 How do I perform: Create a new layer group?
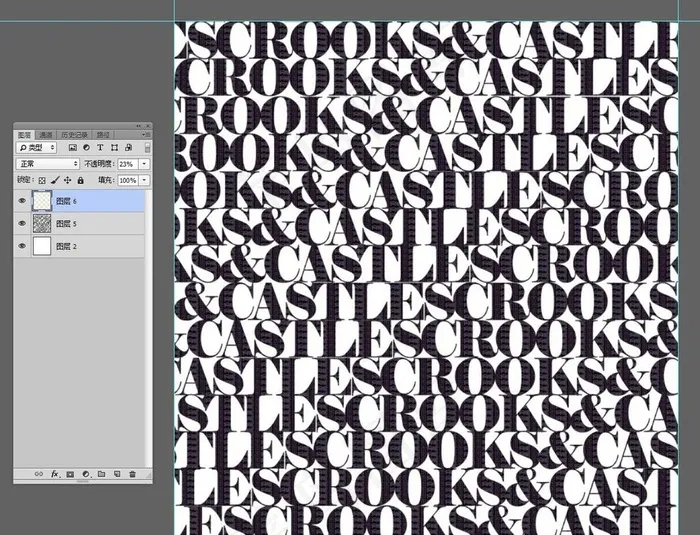coord(101,474)
